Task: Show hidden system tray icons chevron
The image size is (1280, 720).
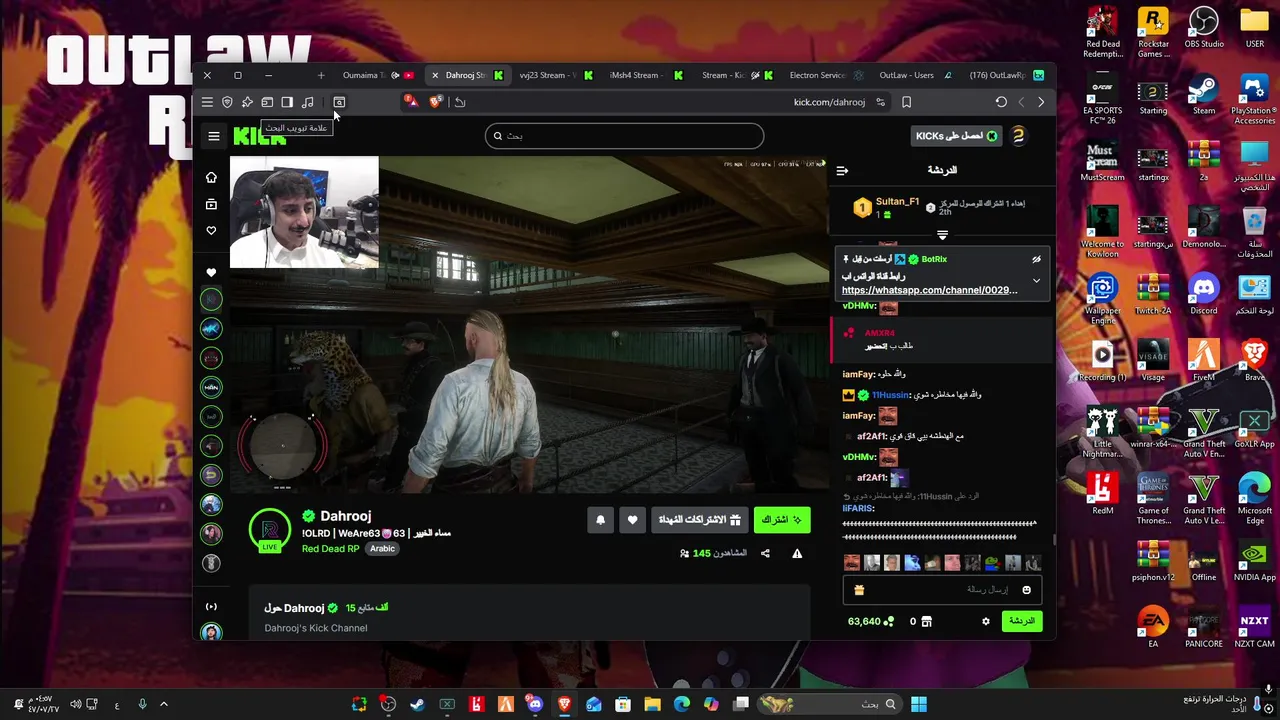Action: [164, 704]
